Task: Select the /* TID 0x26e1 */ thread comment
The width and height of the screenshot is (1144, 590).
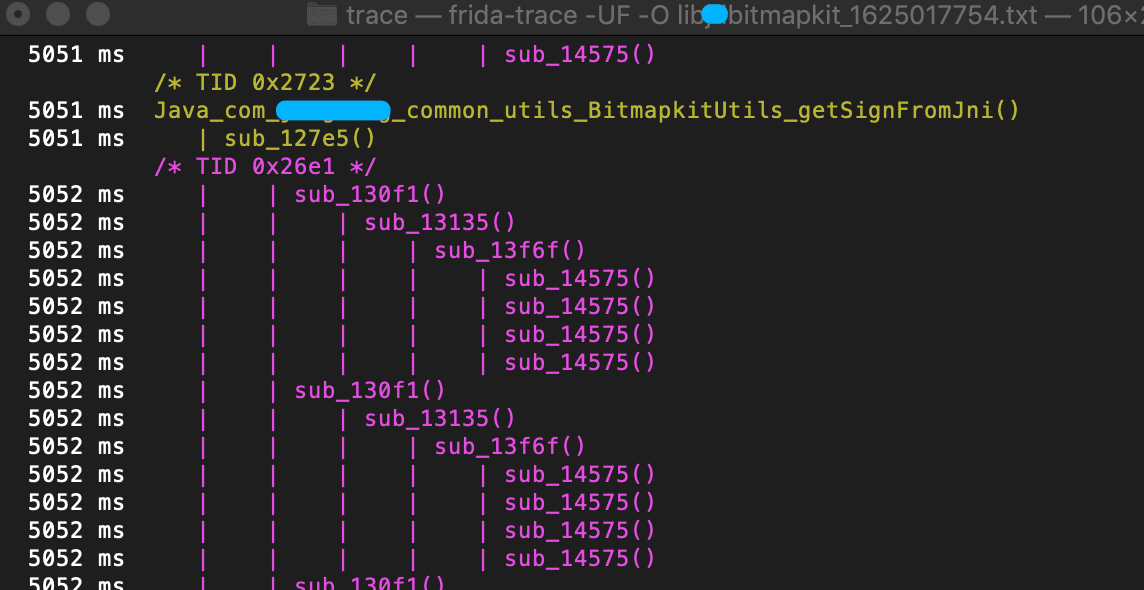Action: (x=265, y=167)
